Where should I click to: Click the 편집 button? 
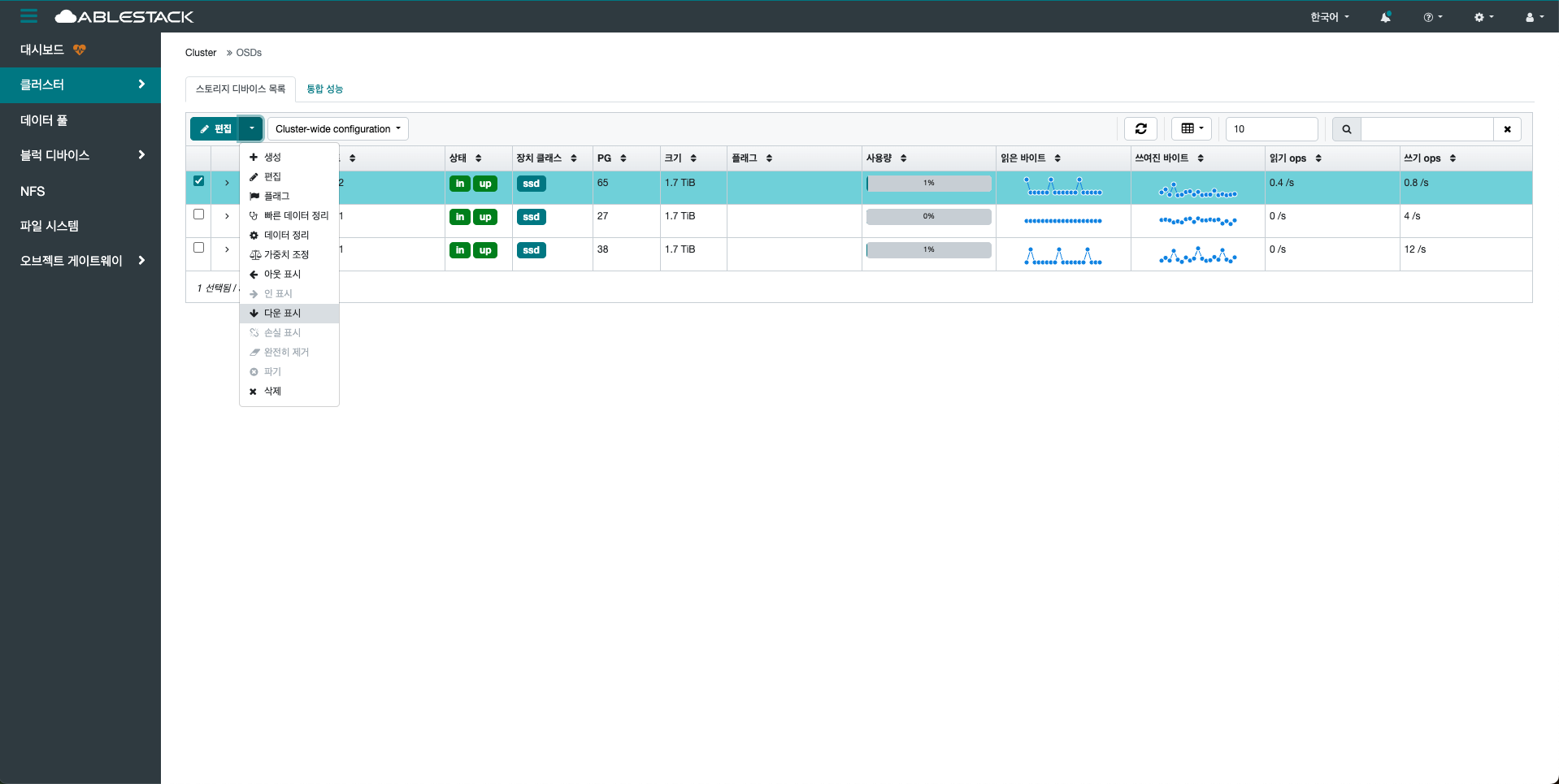(215, 129)
